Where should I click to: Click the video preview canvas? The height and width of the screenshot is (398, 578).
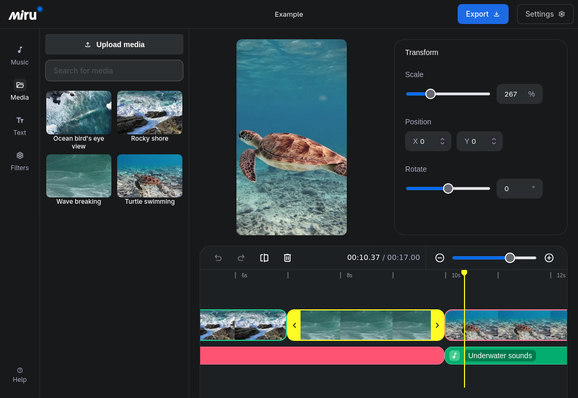(x=292, y=137)
